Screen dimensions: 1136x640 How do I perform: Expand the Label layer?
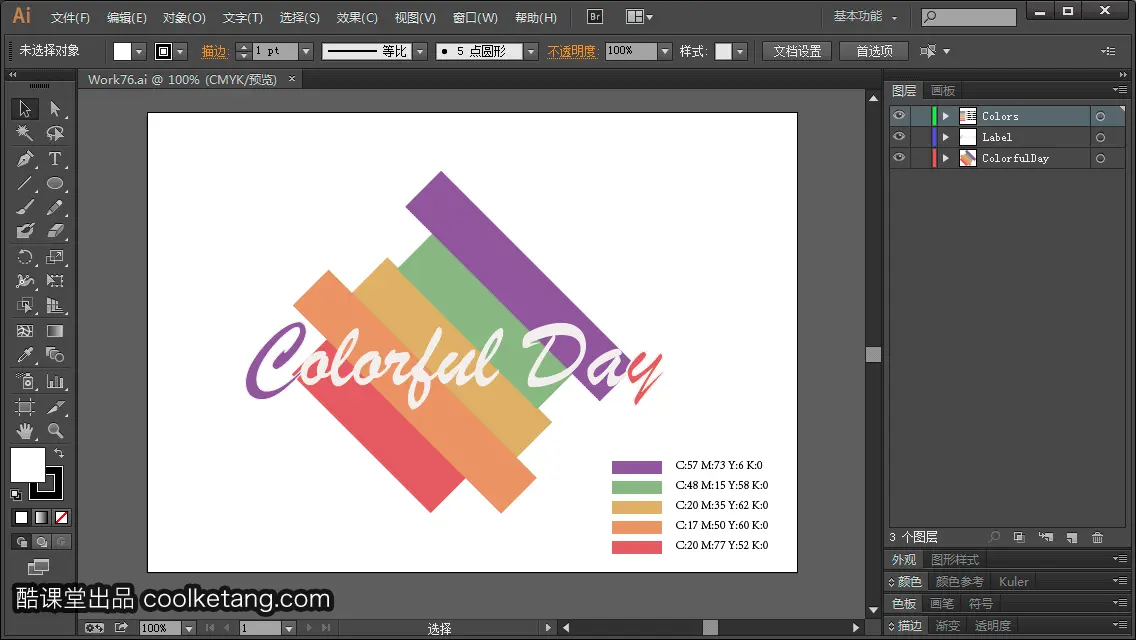[x=945, y=137]
